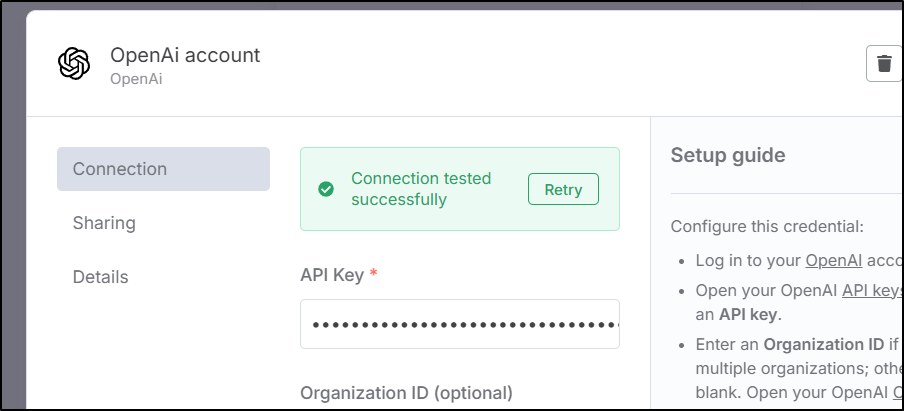Click the API Key field label
Image resolution: width=904 pixels, height=411 pixels.
(x=332, y=275)
